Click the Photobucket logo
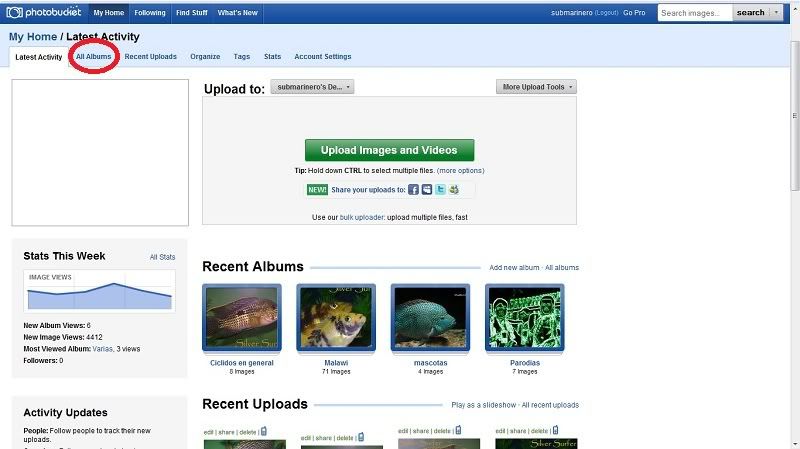The height and width of the screenshot is (449, 800). pos(44,12)
